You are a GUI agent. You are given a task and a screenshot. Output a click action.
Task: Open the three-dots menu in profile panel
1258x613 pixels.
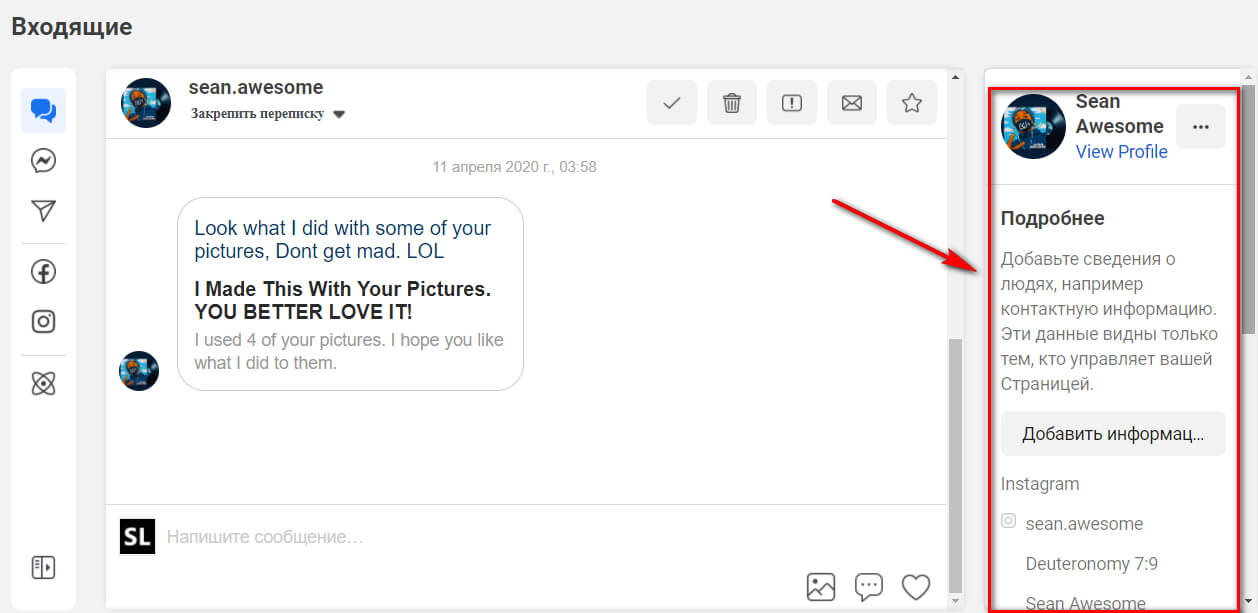pos(1201,127)
